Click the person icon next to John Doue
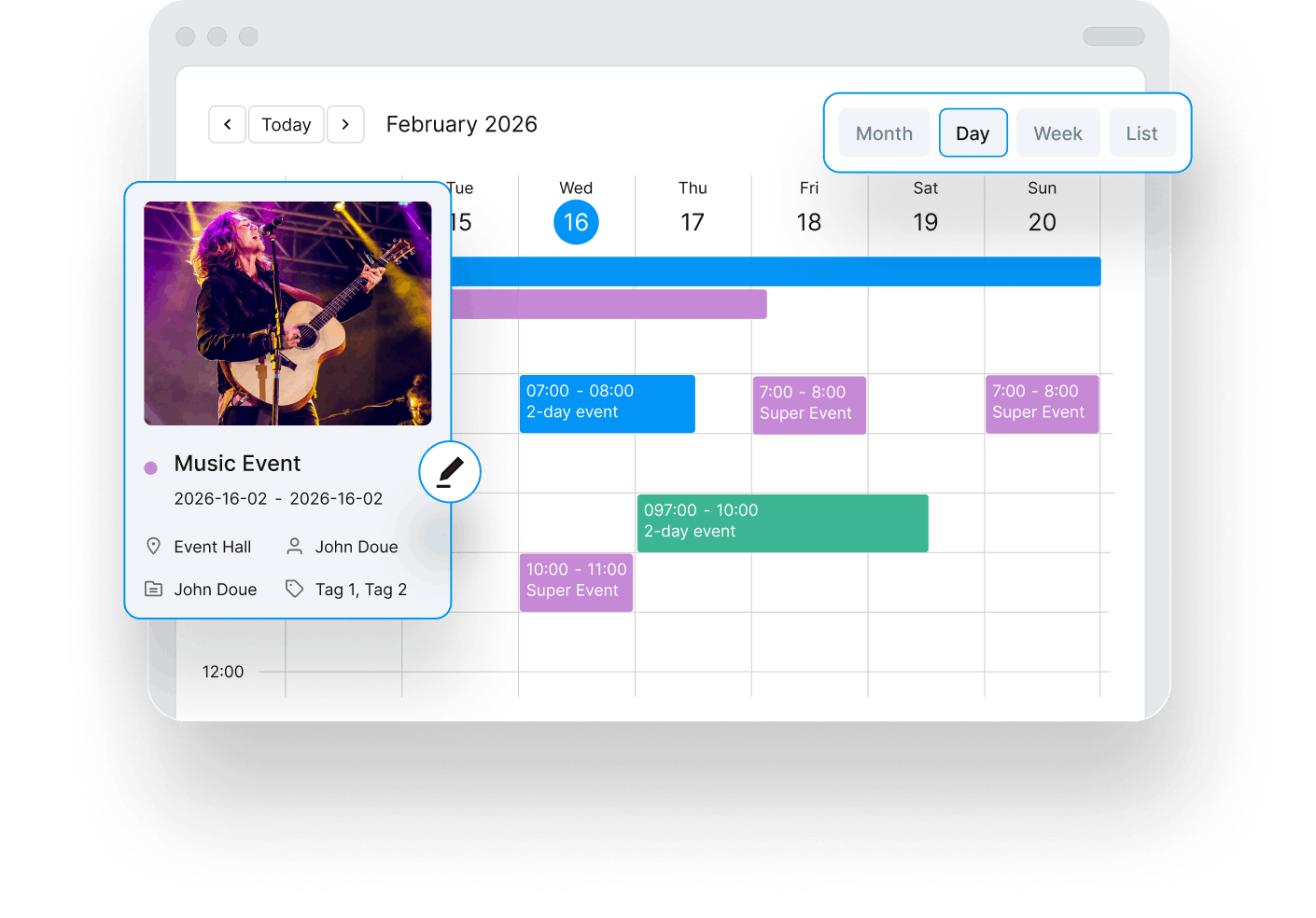The image size is (1316, 918). click(x=294, y=546)
